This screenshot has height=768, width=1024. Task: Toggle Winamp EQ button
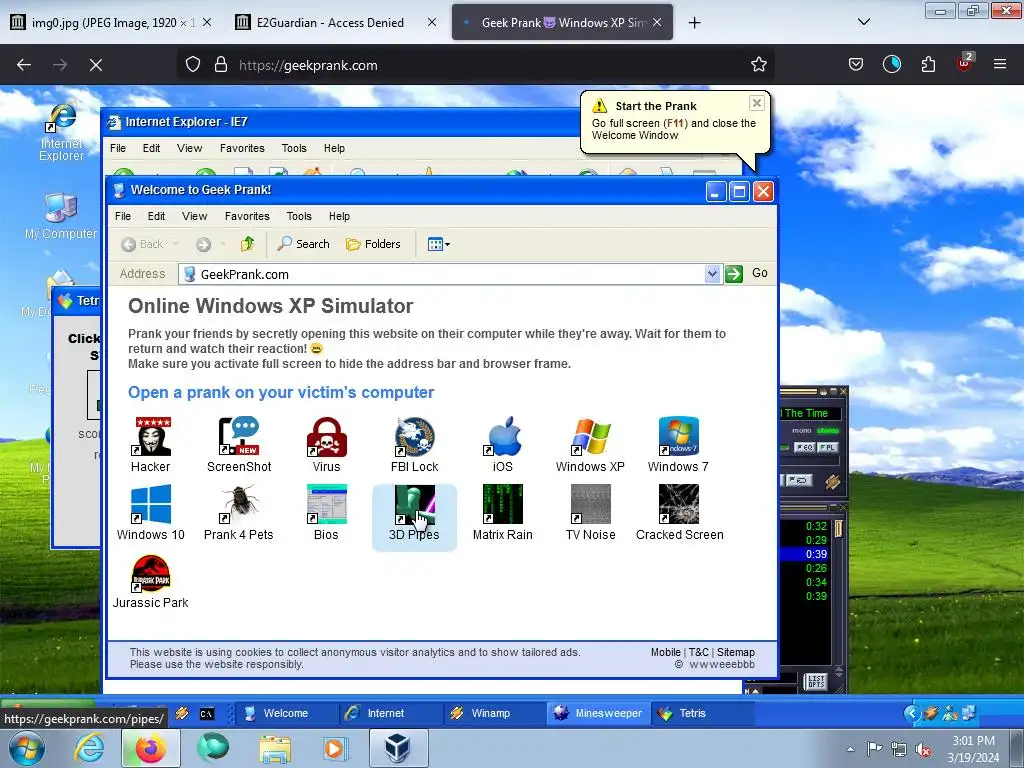click(804, 447)
